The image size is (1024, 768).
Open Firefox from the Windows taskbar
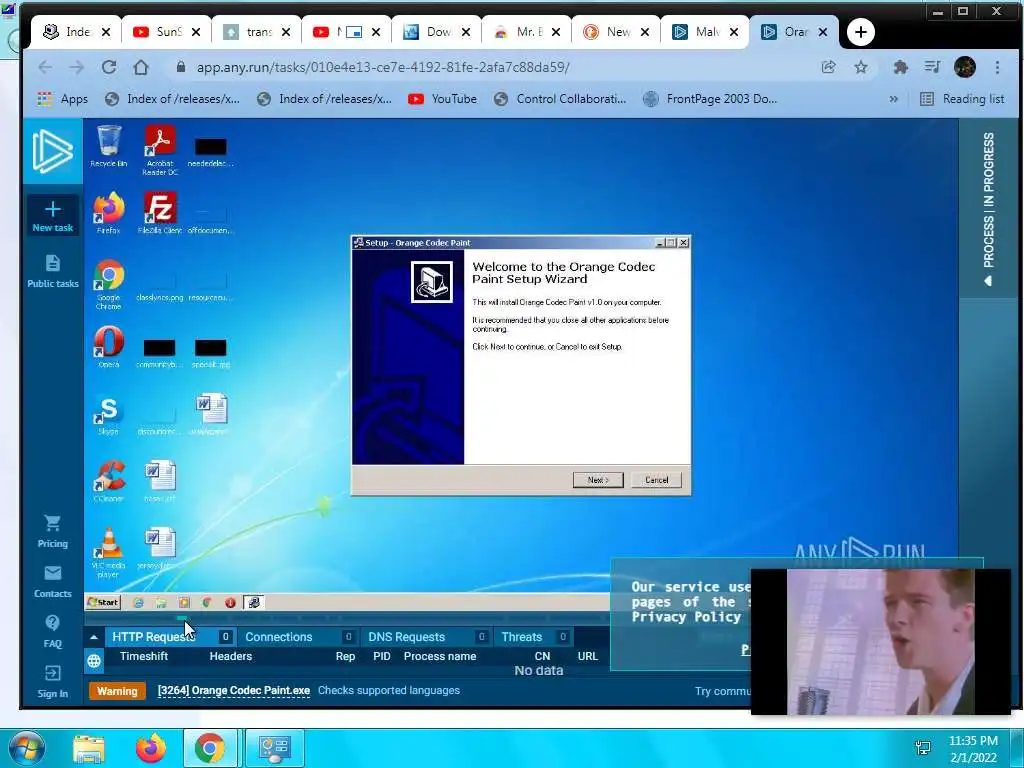(150, 748)
